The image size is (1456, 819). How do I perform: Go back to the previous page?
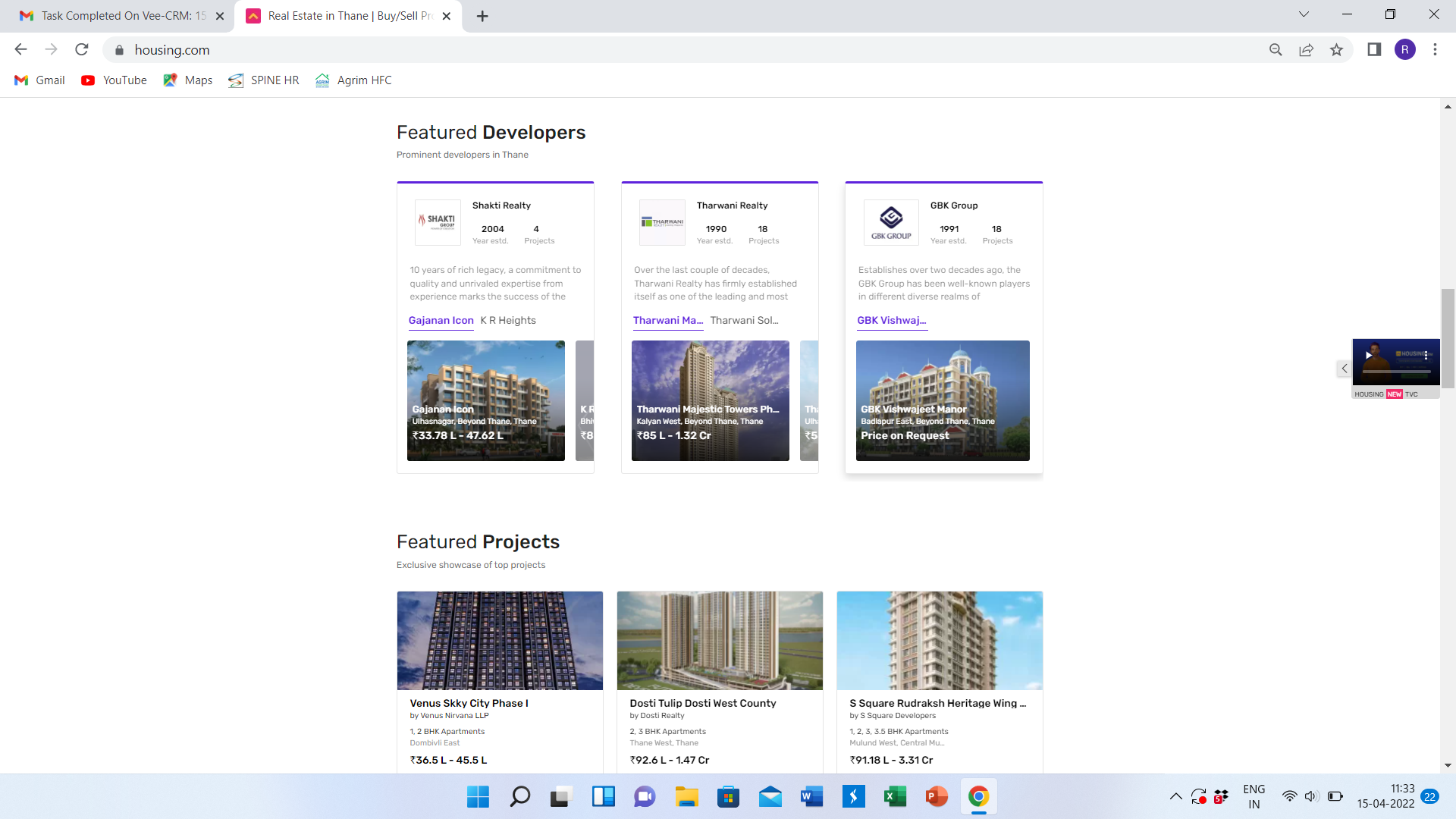(x=20, y=50)
